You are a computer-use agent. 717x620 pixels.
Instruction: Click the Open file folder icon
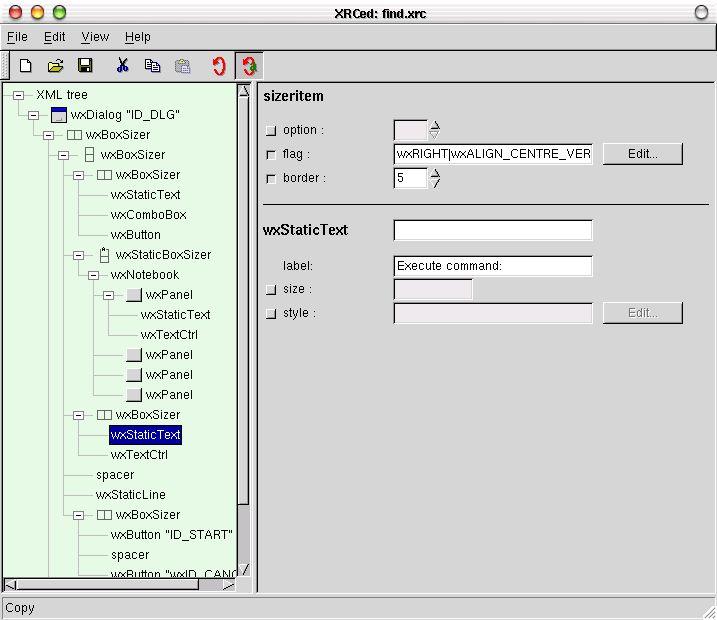click(55, 66)
